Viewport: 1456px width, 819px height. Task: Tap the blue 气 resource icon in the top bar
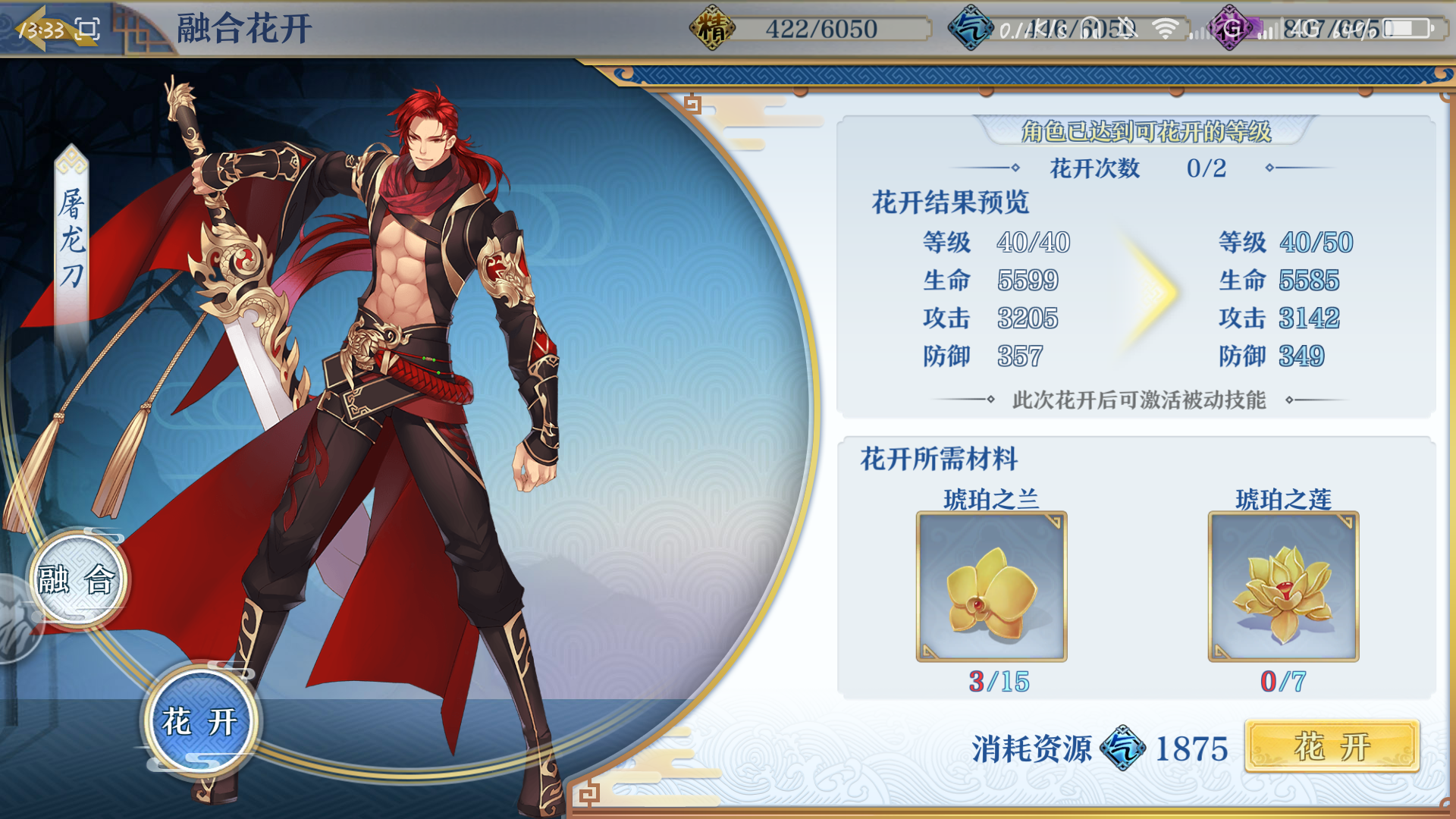coord(970,29)
